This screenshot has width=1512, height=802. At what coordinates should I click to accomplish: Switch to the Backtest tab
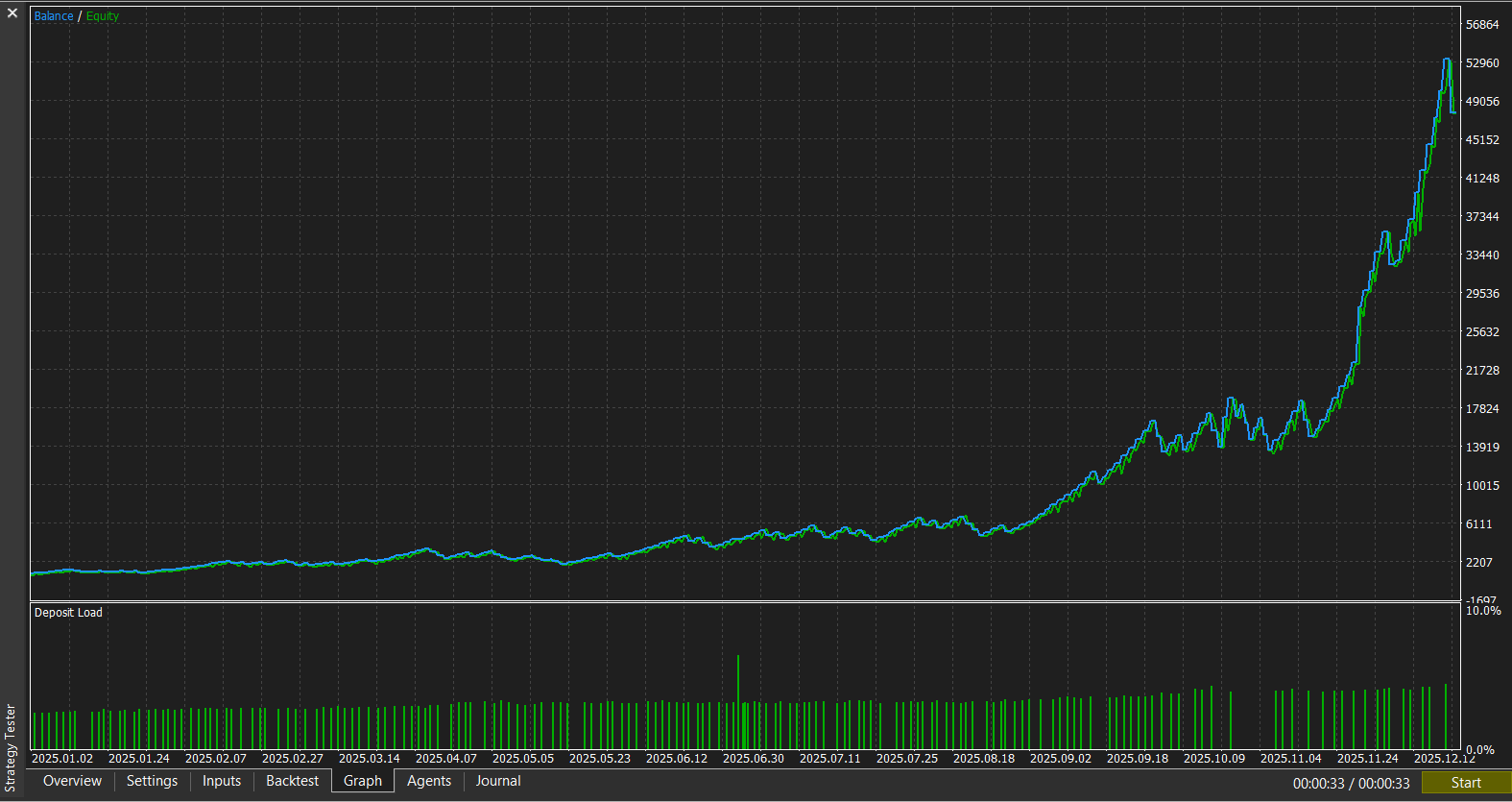coord(292,781)
